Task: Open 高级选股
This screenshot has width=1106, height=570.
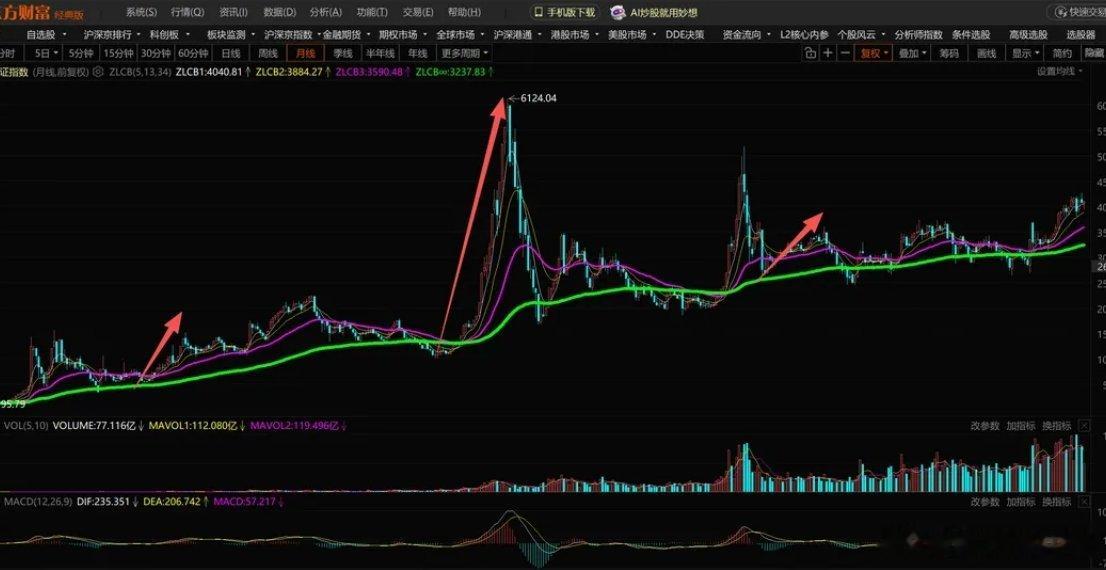Action: coord(1028,34)
